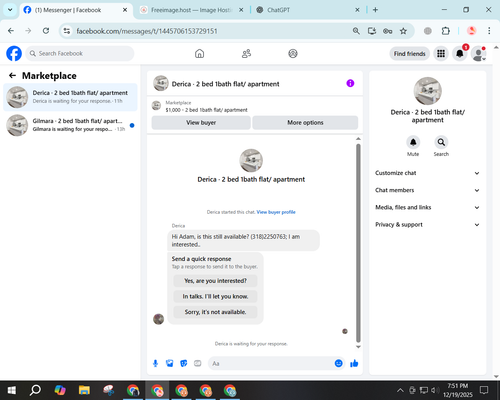Click the browser zoom magnifier icon
Viewport: 500px width, 400px height.
point(356,31)
